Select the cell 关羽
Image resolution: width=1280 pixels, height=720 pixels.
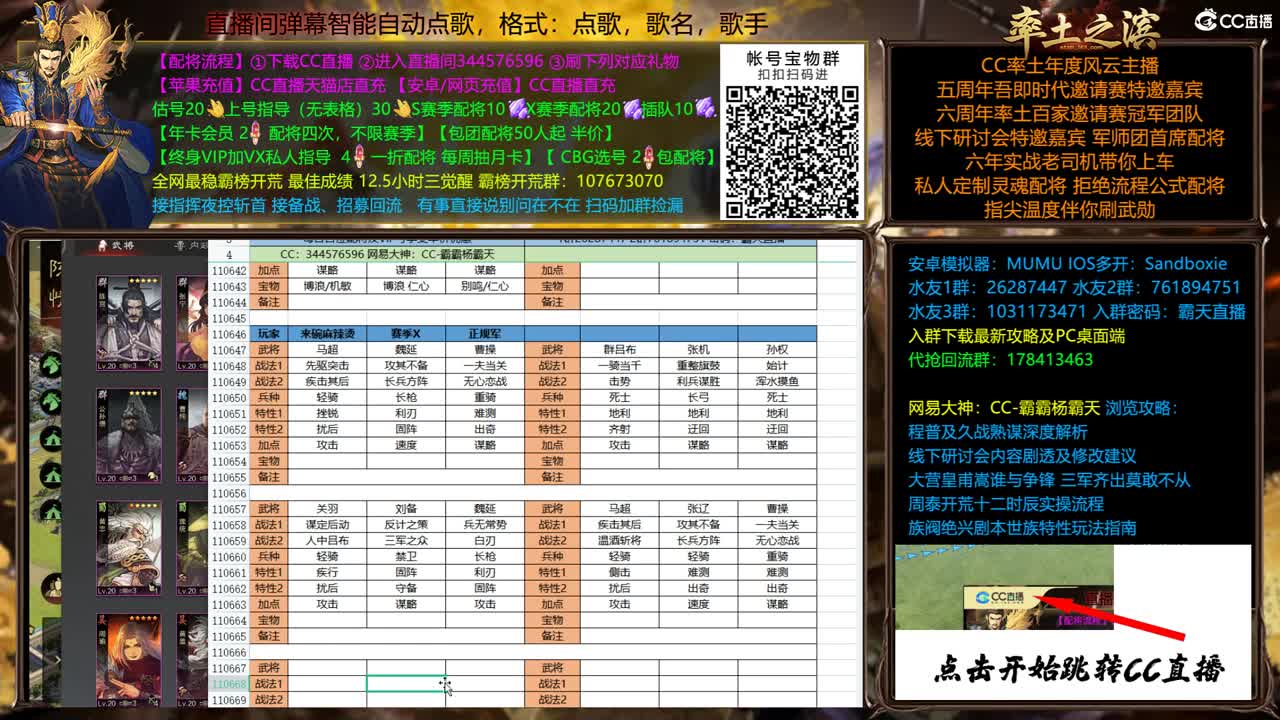[327, 509]
